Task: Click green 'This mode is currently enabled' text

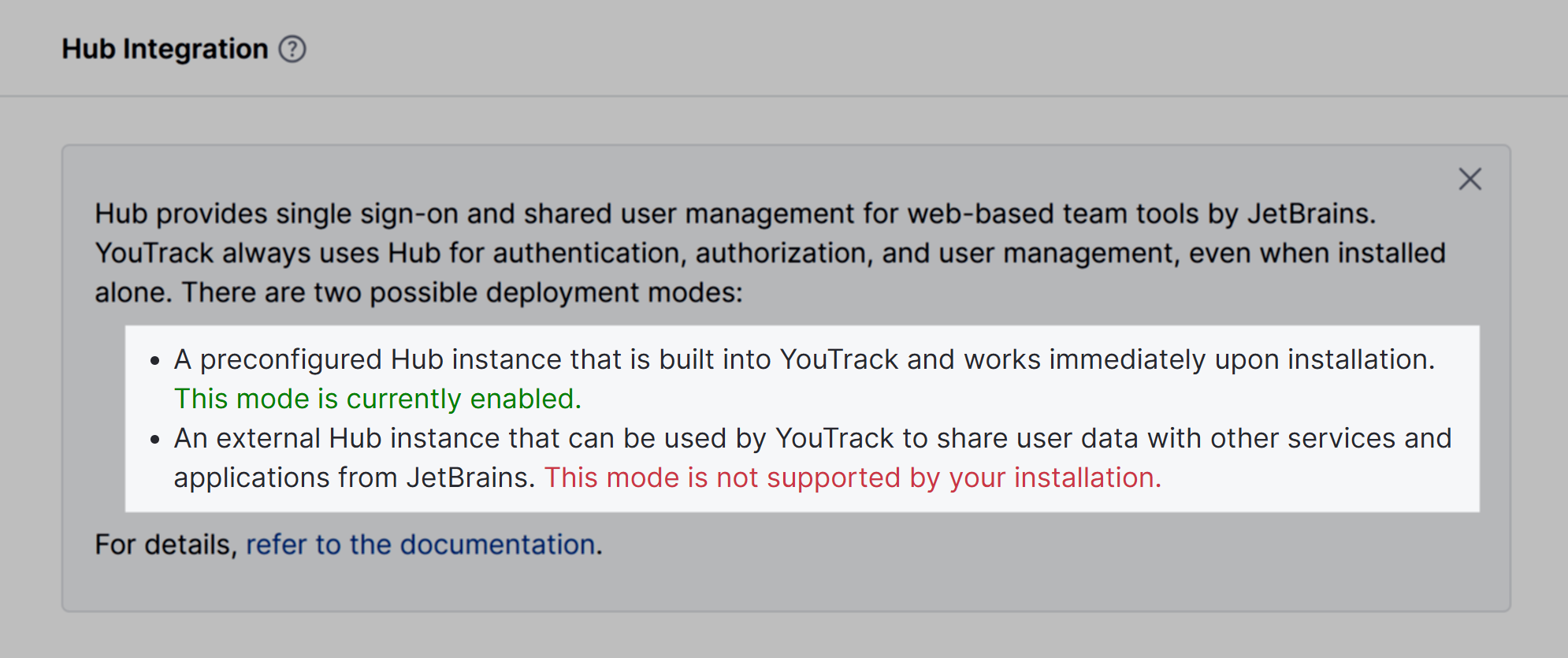Action: point(377,399)
